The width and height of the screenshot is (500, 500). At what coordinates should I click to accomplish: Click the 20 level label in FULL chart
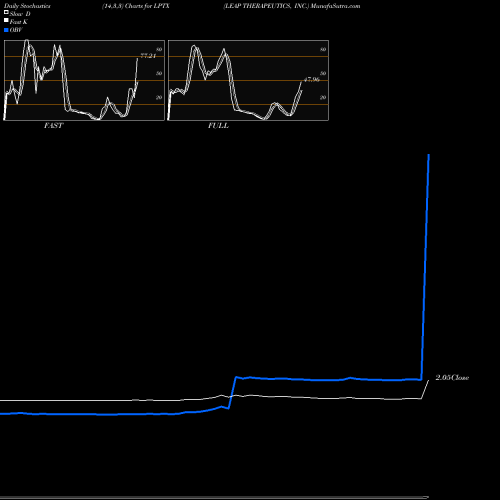point(323,98)
